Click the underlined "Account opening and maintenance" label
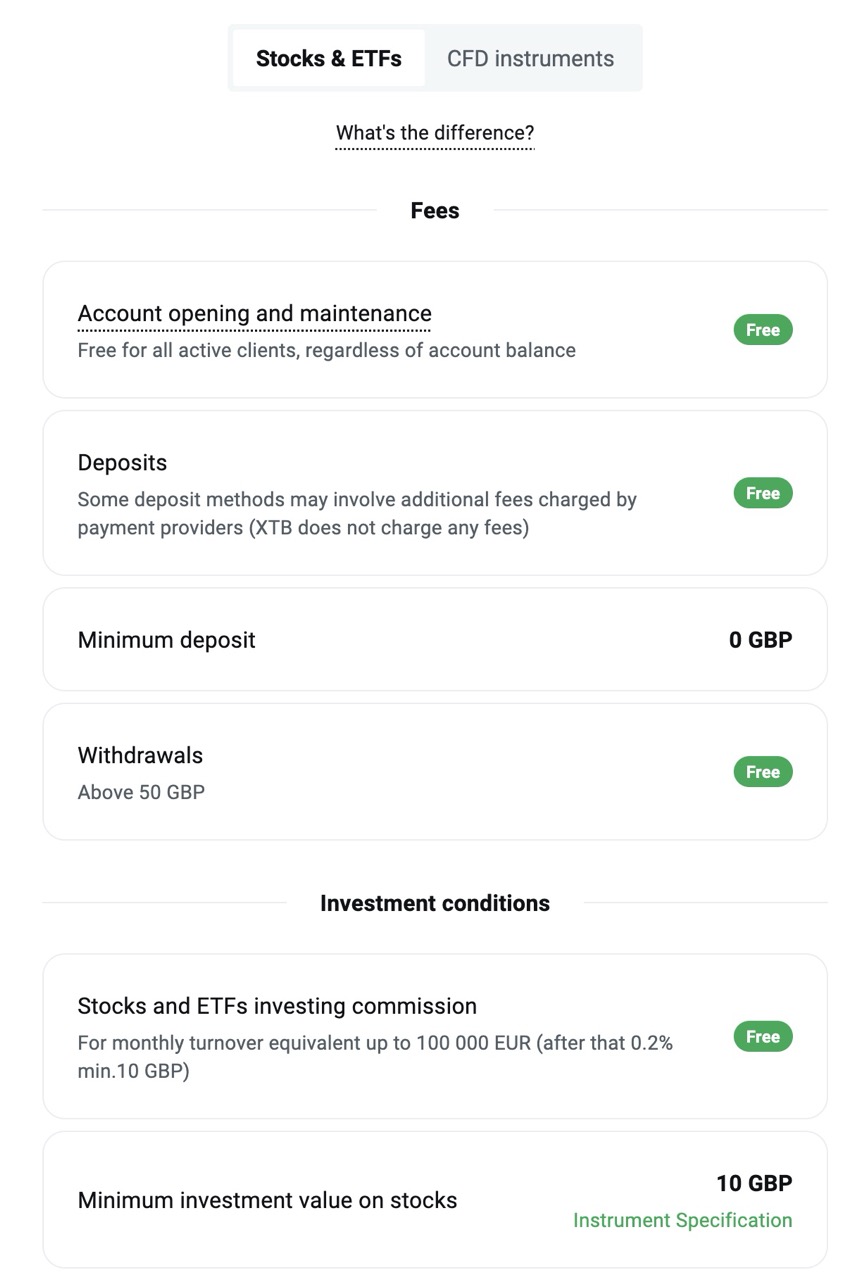 pos(254,313)
